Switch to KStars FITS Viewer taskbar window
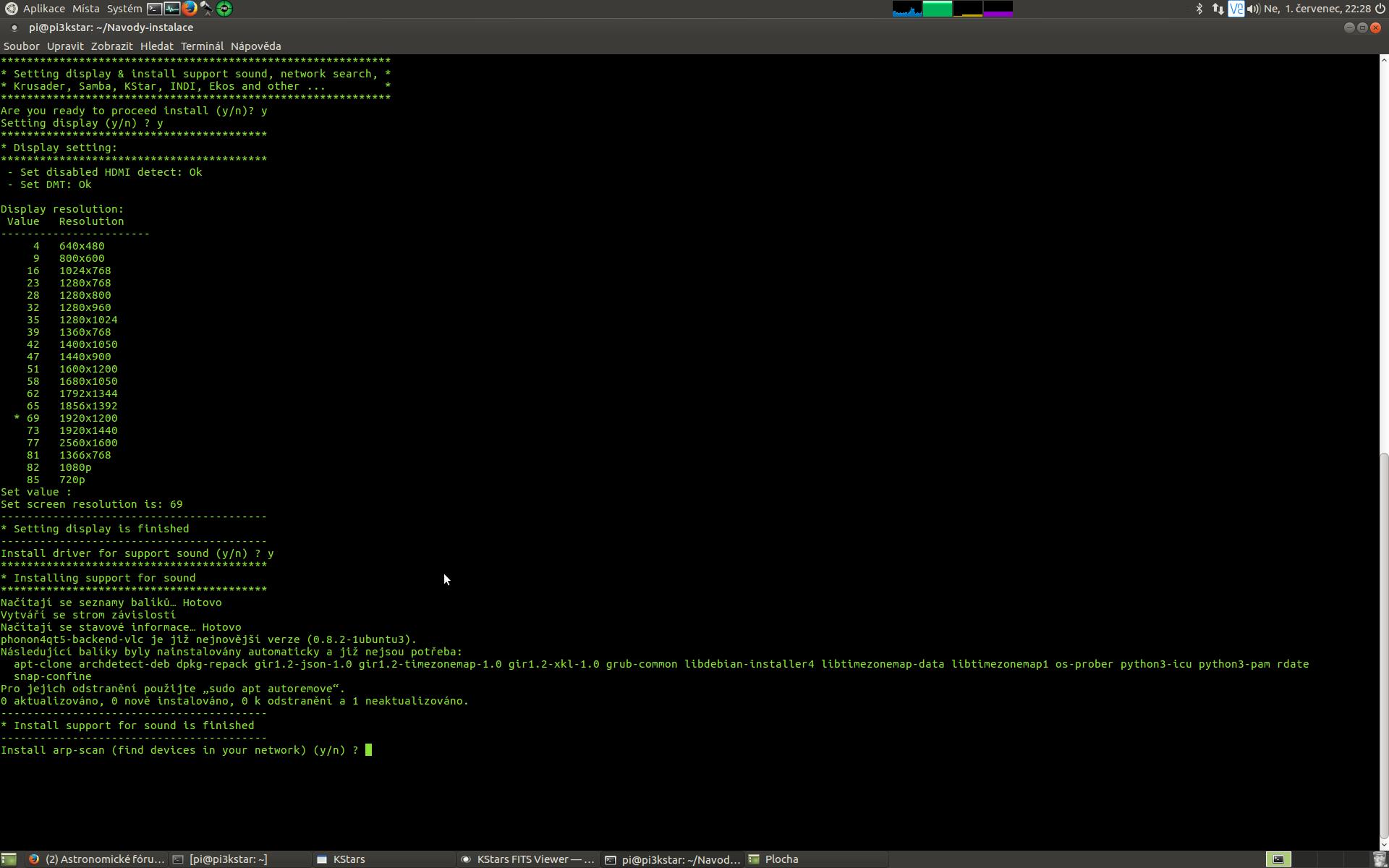 coord(528,859)
